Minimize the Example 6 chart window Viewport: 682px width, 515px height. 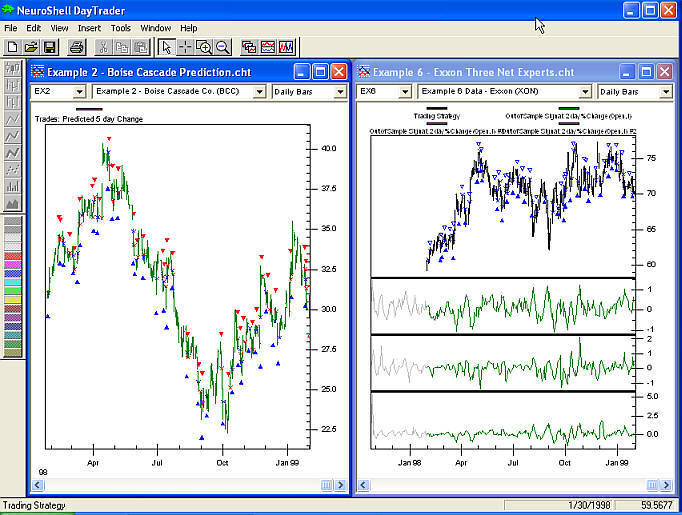pos(627,72)
